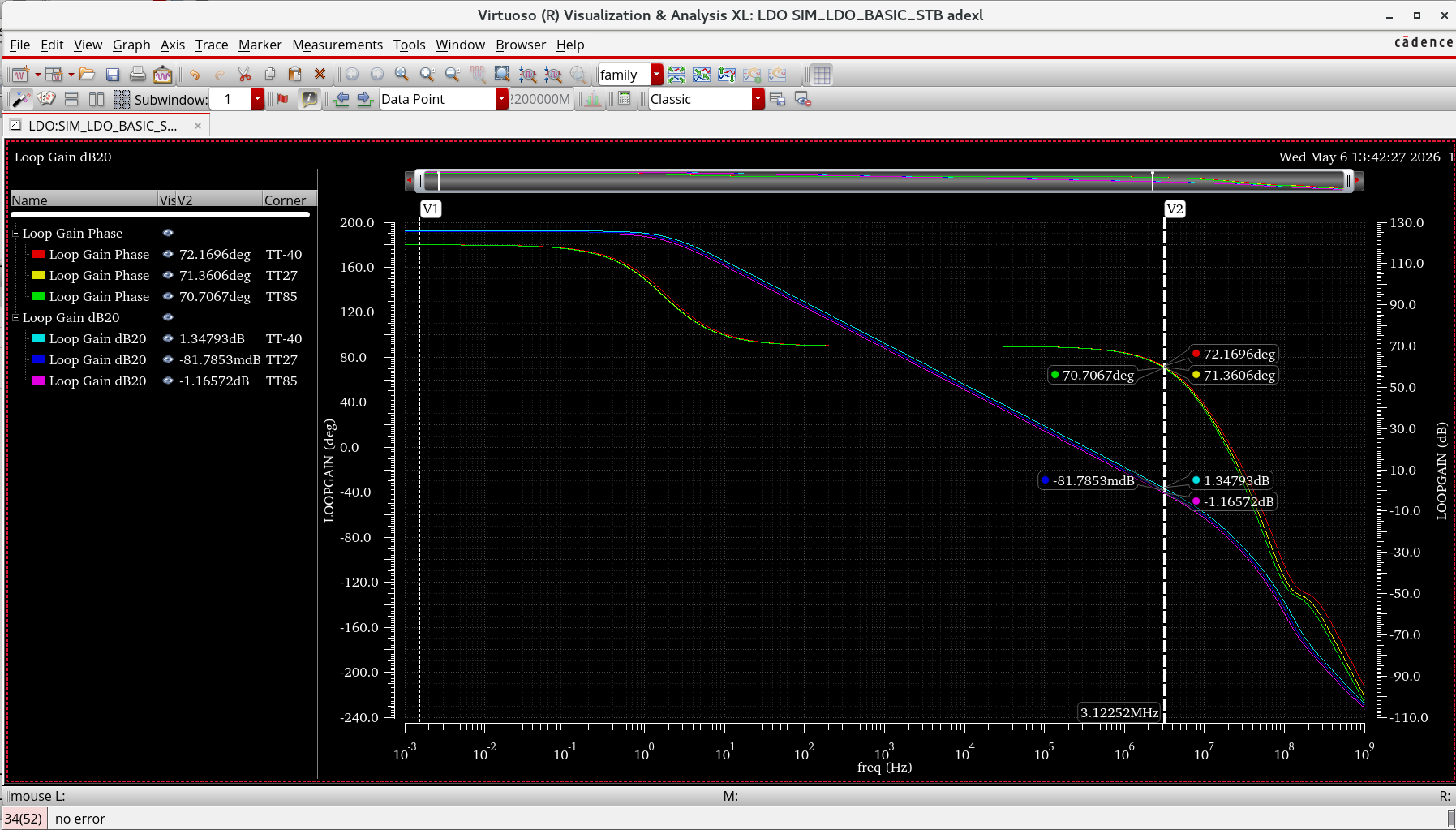This screenshot has width=1456, height=830.
Task: Click the Name column header
Action: click(84, 200)
